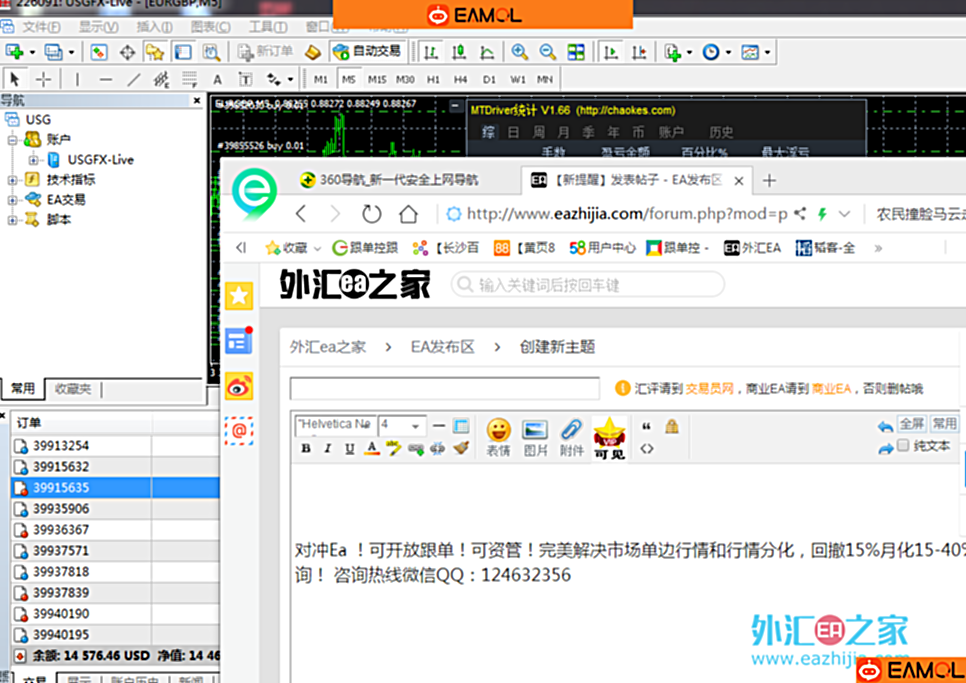The width and height of the screenshot is (966, 683).
Task: Click the browser refresh icon
Action: [371, 214]
